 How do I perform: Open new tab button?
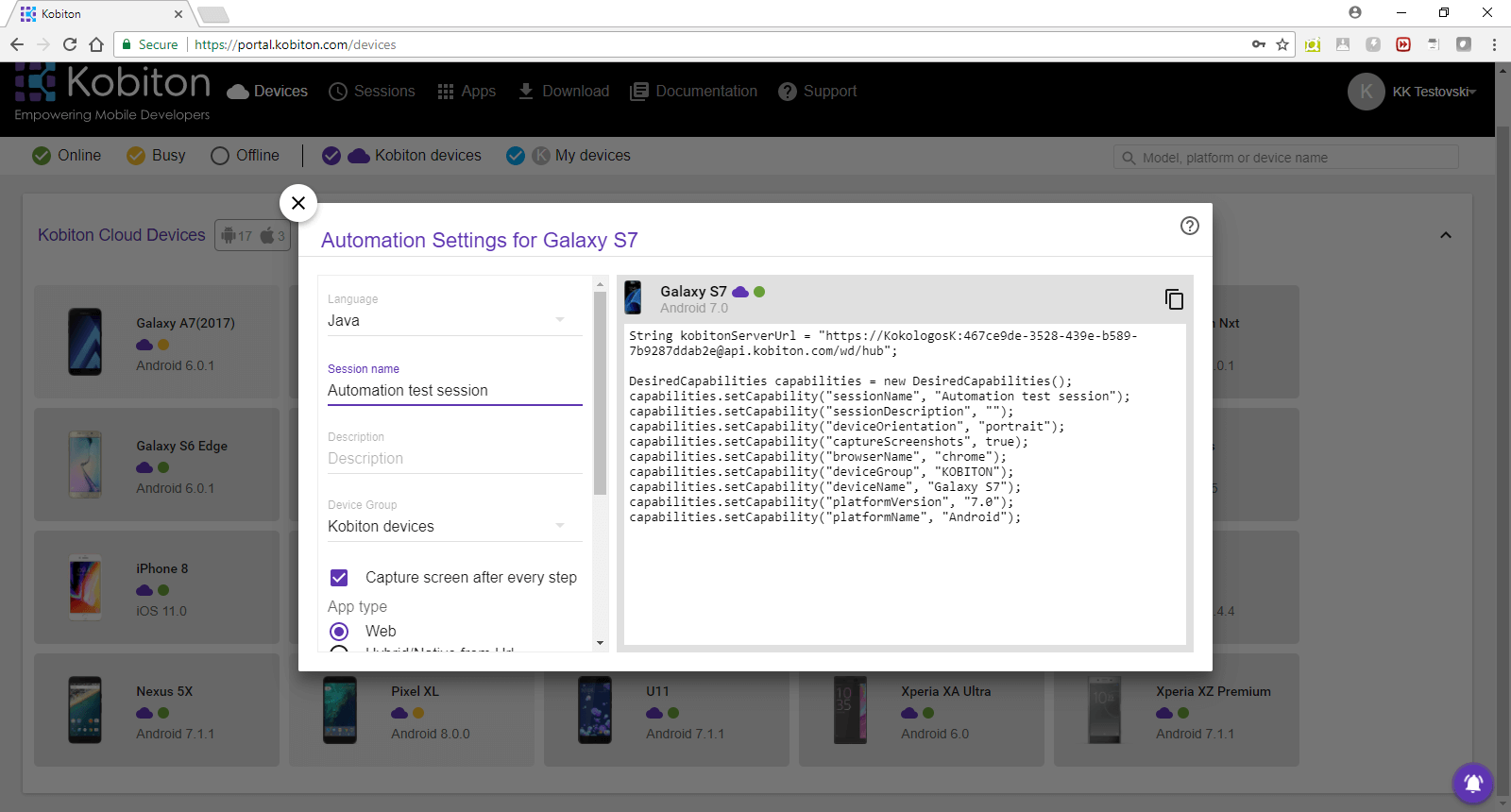[x=213, y=14]
